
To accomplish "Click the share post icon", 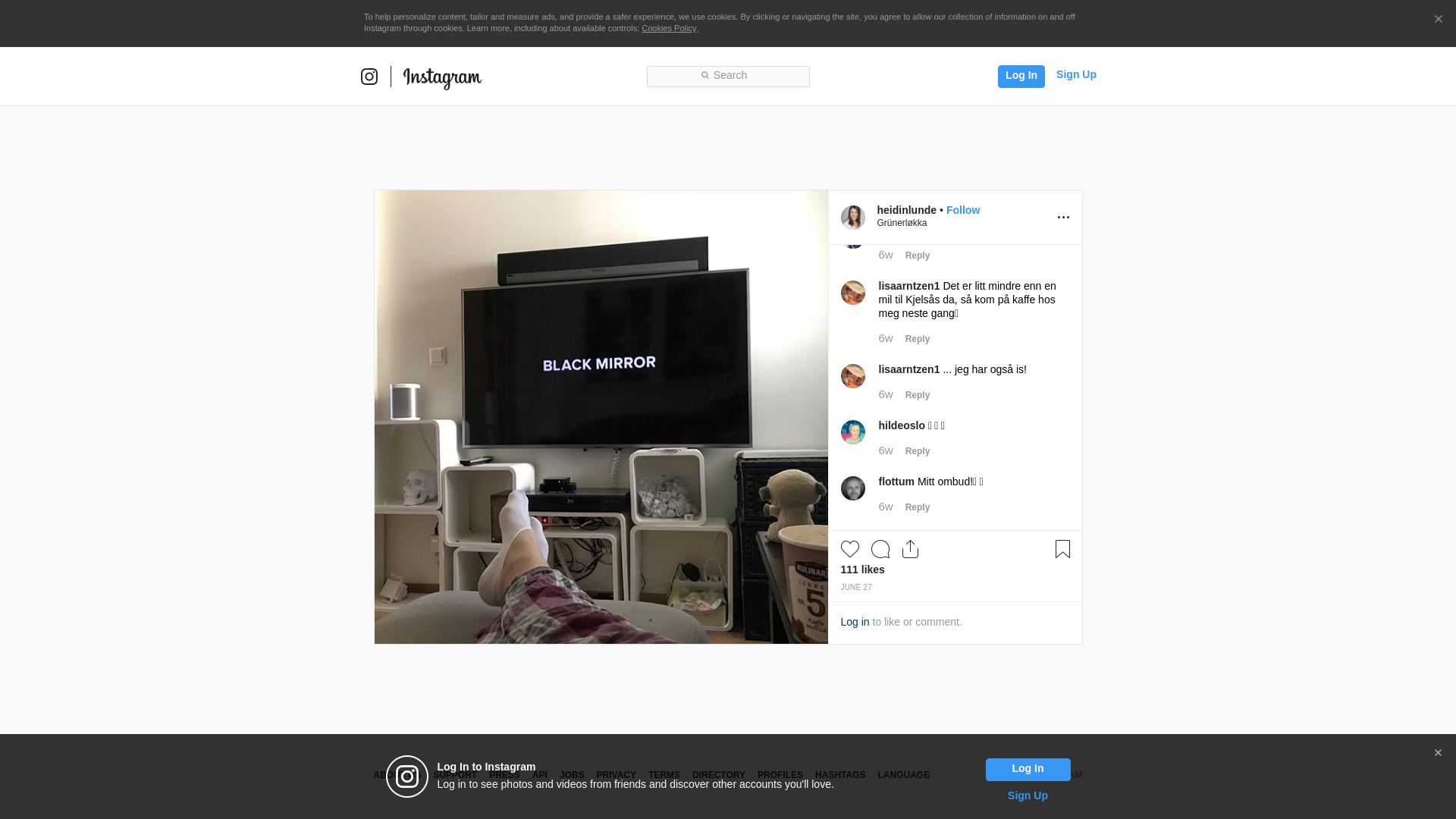I will [x=911, y=549].
